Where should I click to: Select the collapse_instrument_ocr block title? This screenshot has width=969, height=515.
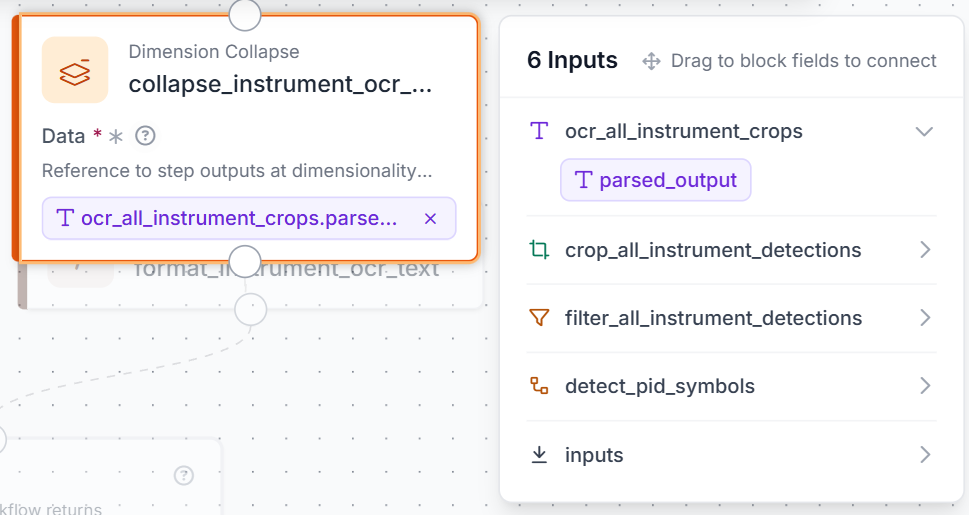coord(280,83)
